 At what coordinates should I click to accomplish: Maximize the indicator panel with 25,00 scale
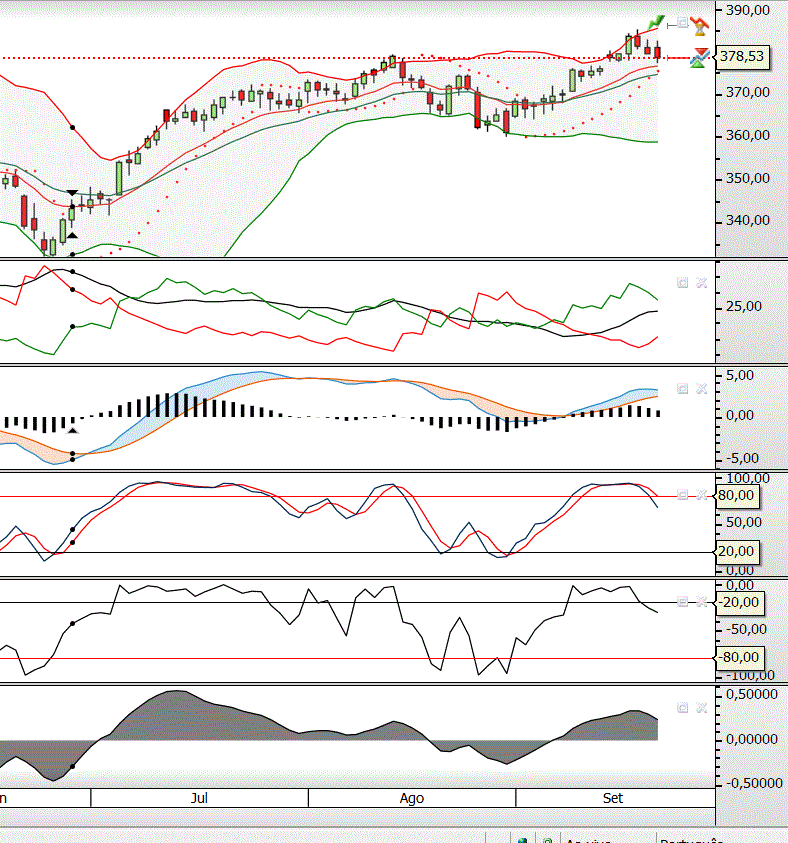(683, 283)
